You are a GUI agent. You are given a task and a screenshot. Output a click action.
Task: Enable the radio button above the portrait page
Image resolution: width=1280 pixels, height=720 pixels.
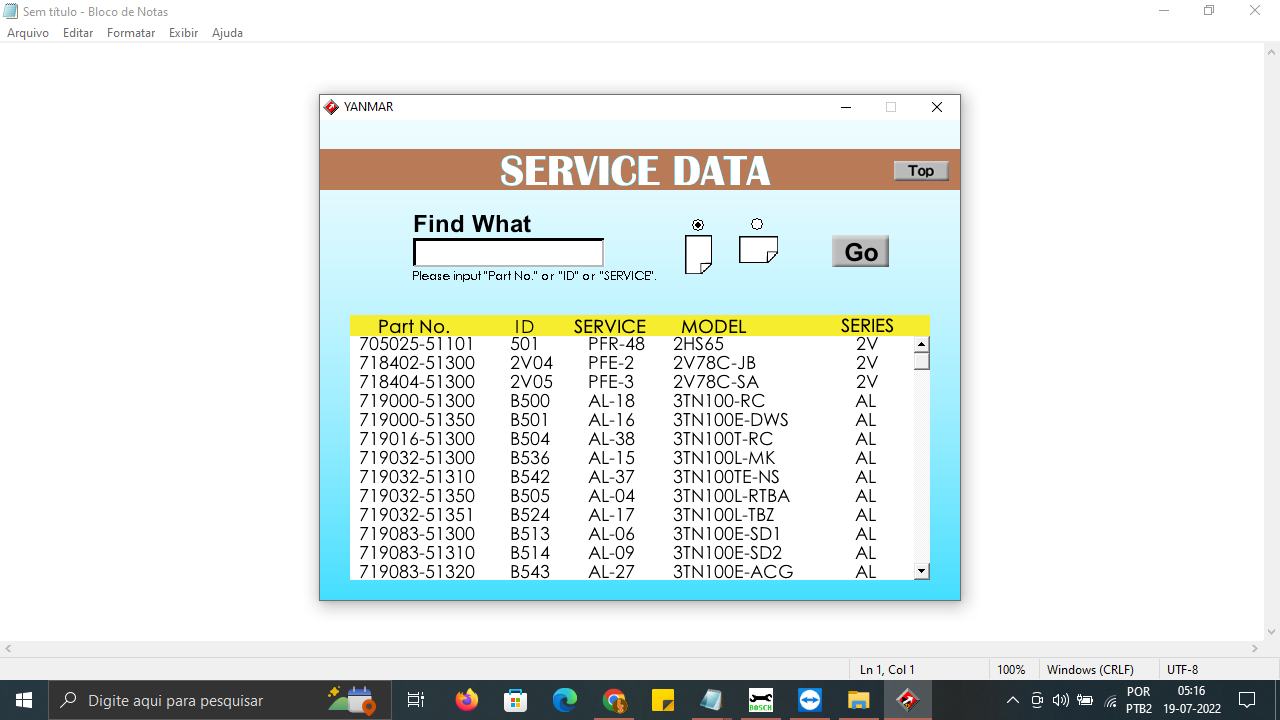[698, 225]
